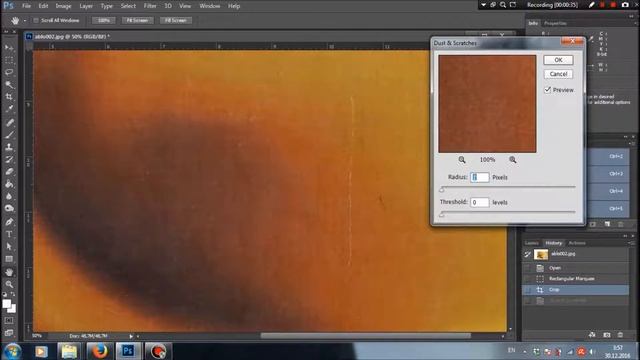Select the Blur tool
Image resolution: width=640 pixels, height=360 pixels.
(9, 196)
